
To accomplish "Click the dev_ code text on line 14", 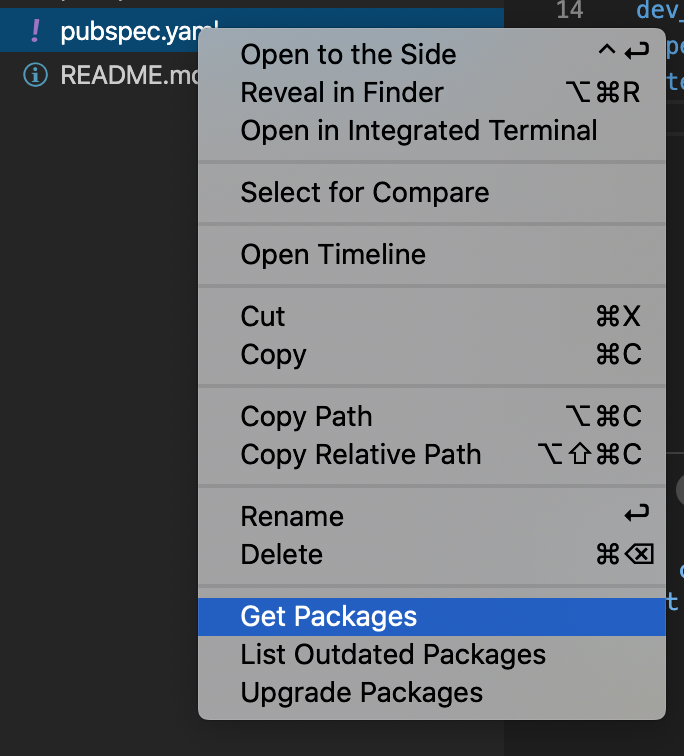I will tap(657, 11).
